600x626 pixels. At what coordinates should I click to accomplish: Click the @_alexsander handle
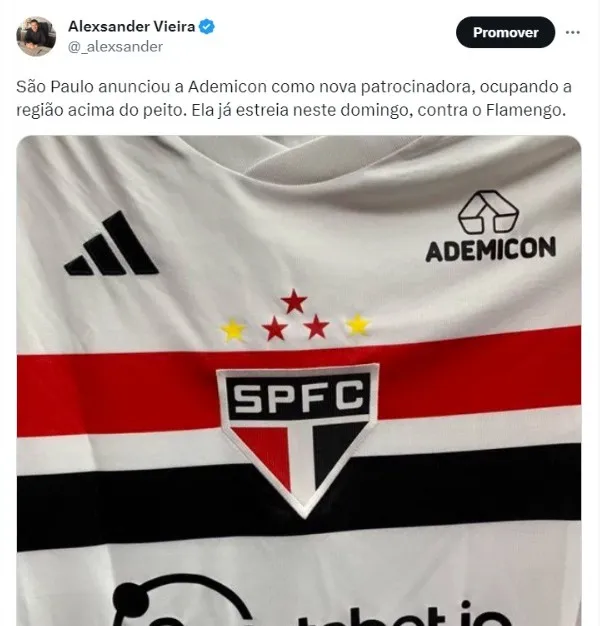[x=115, y=47]
